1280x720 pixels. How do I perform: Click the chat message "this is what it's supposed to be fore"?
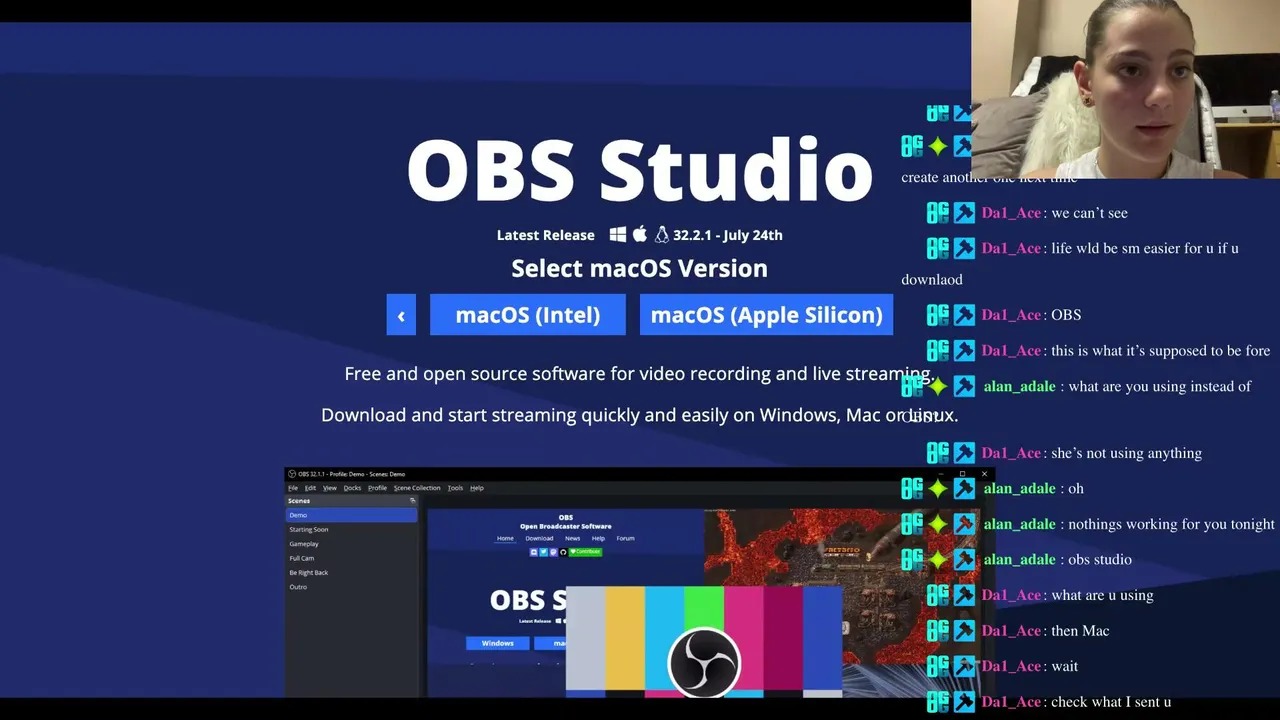1161,351
